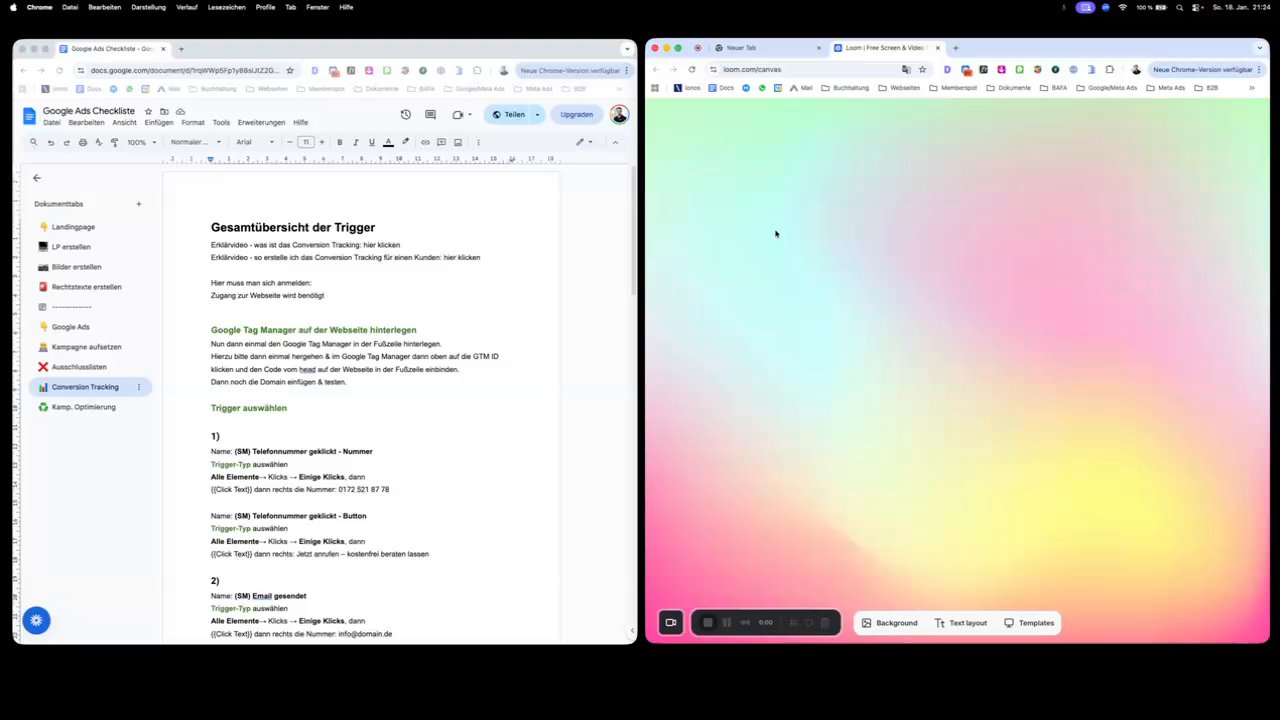The image size is (1280, 720).
Task: Click the Loom camera icon
Action: coord(671,623)
